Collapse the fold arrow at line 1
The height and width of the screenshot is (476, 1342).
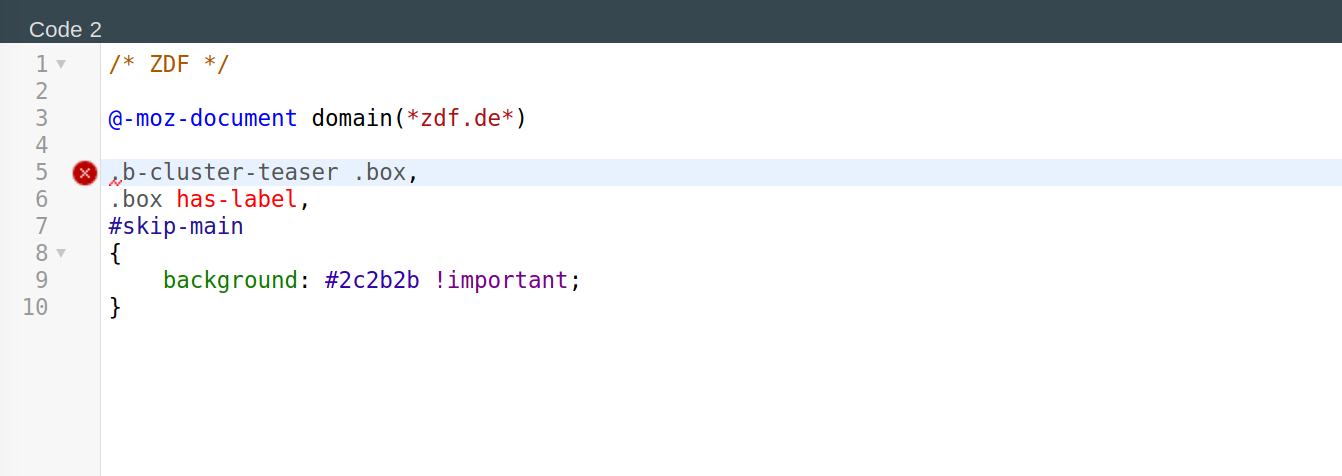coord(61,65)
